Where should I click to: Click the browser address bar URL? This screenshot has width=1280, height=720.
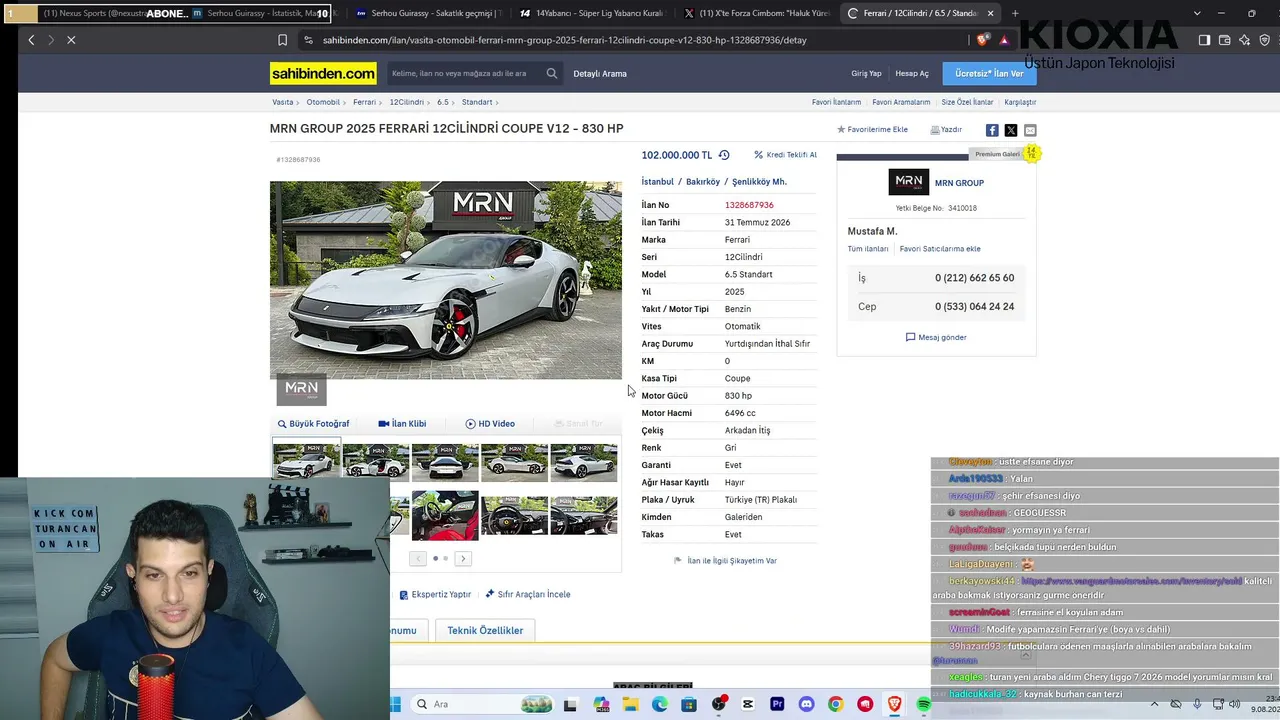pos(565,40)
